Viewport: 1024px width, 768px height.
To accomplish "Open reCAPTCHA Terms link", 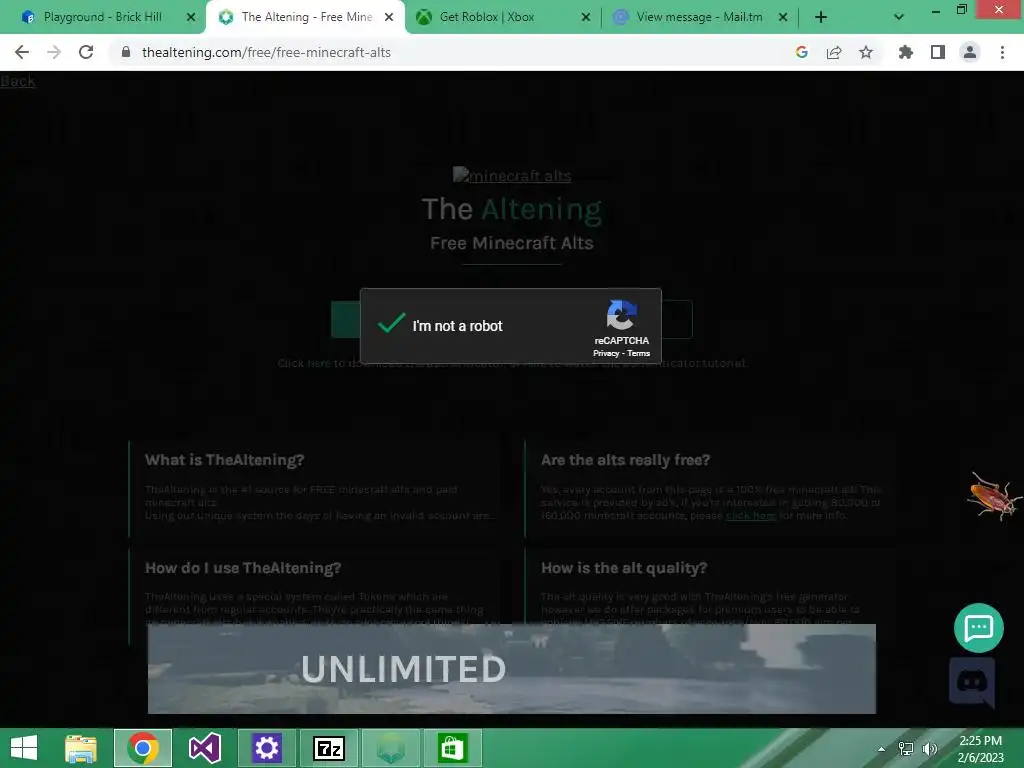I will 638,353.
